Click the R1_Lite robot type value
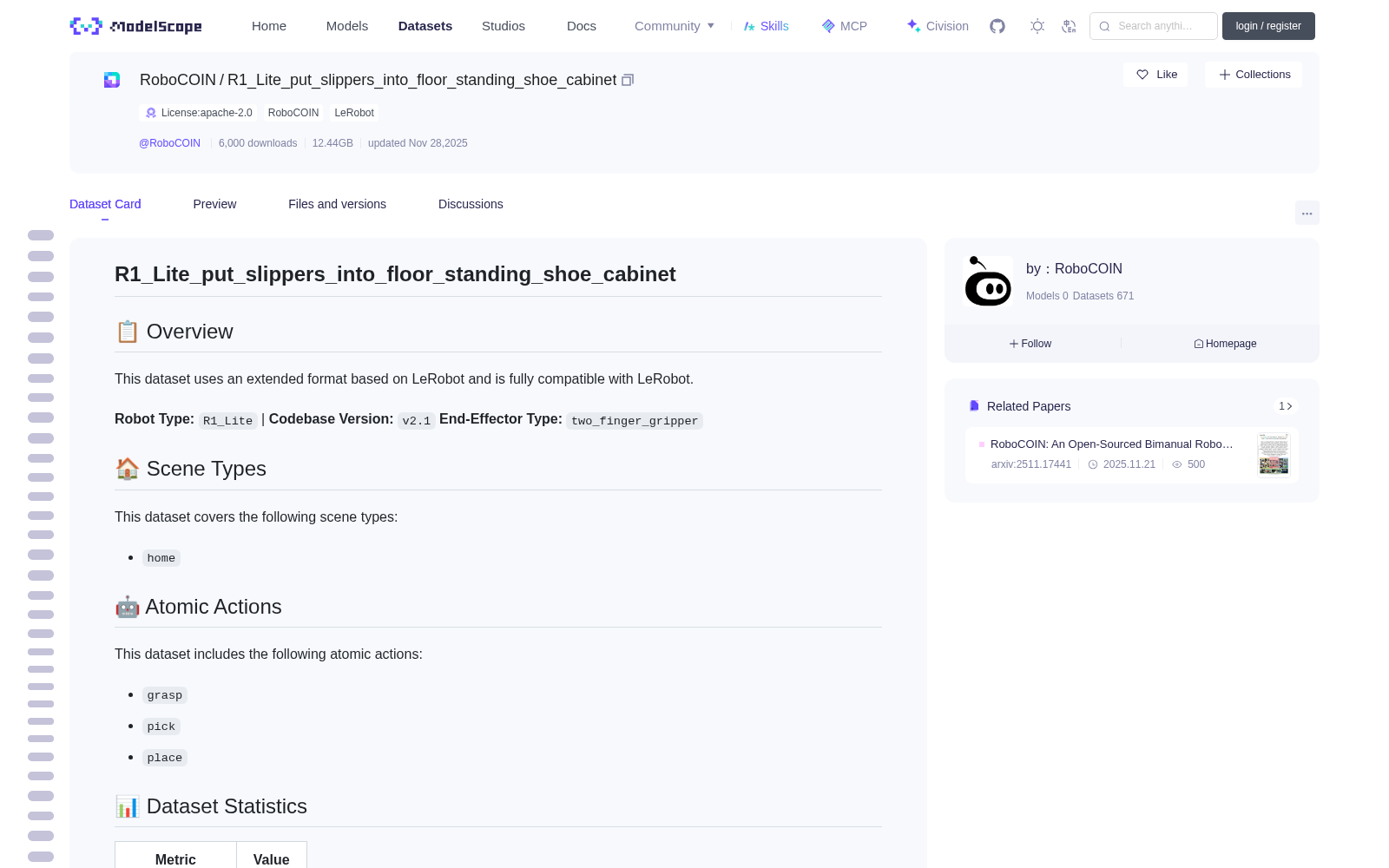Screen dimensions: 1389x868 point(228,421)
